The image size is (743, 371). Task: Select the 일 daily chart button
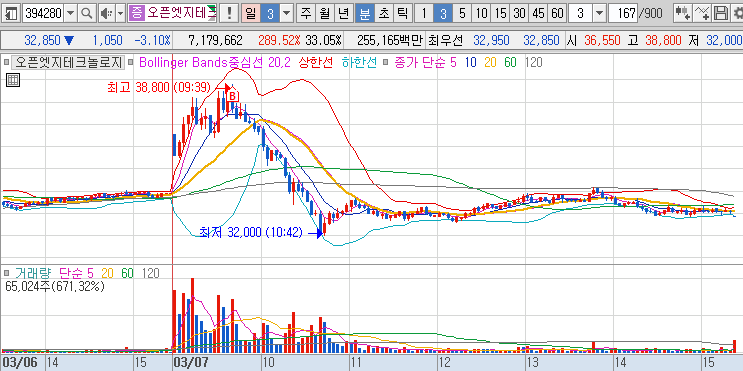(250, 13)
